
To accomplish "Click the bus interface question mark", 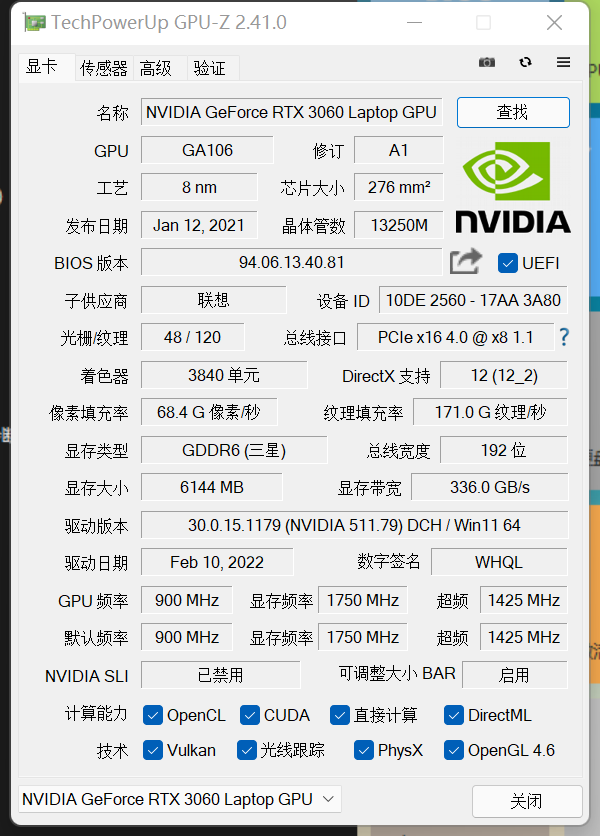I will (564, 337).
